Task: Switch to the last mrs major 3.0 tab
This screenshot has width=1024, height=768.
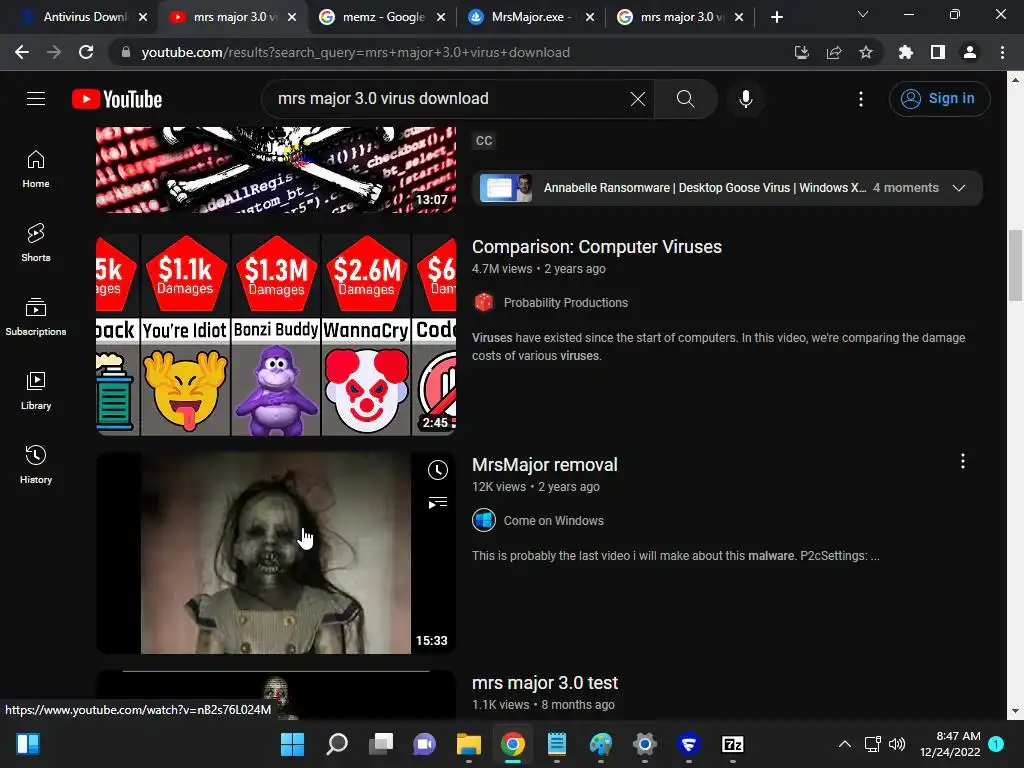Action: click(x=680, y=17)
